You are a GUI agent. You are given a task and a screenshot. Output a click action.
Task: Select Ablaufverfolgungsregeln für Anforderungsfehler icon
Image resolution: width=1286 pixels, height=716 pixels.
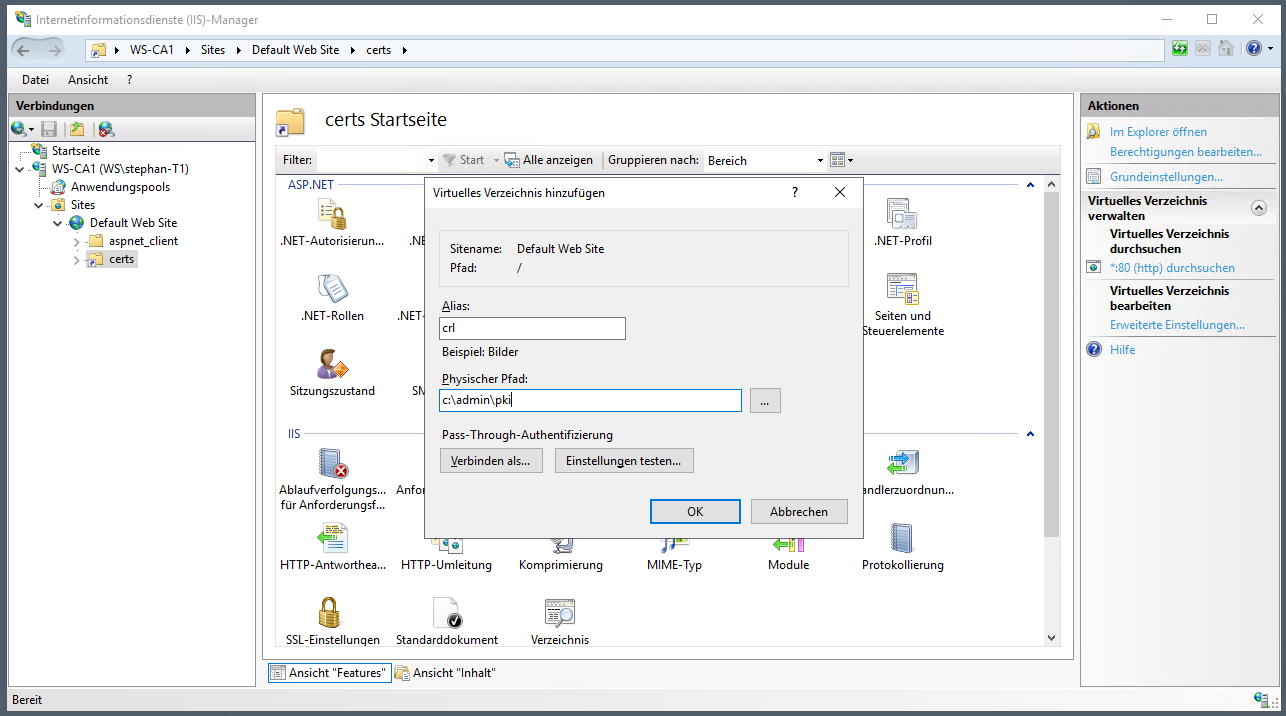(332, 463)
